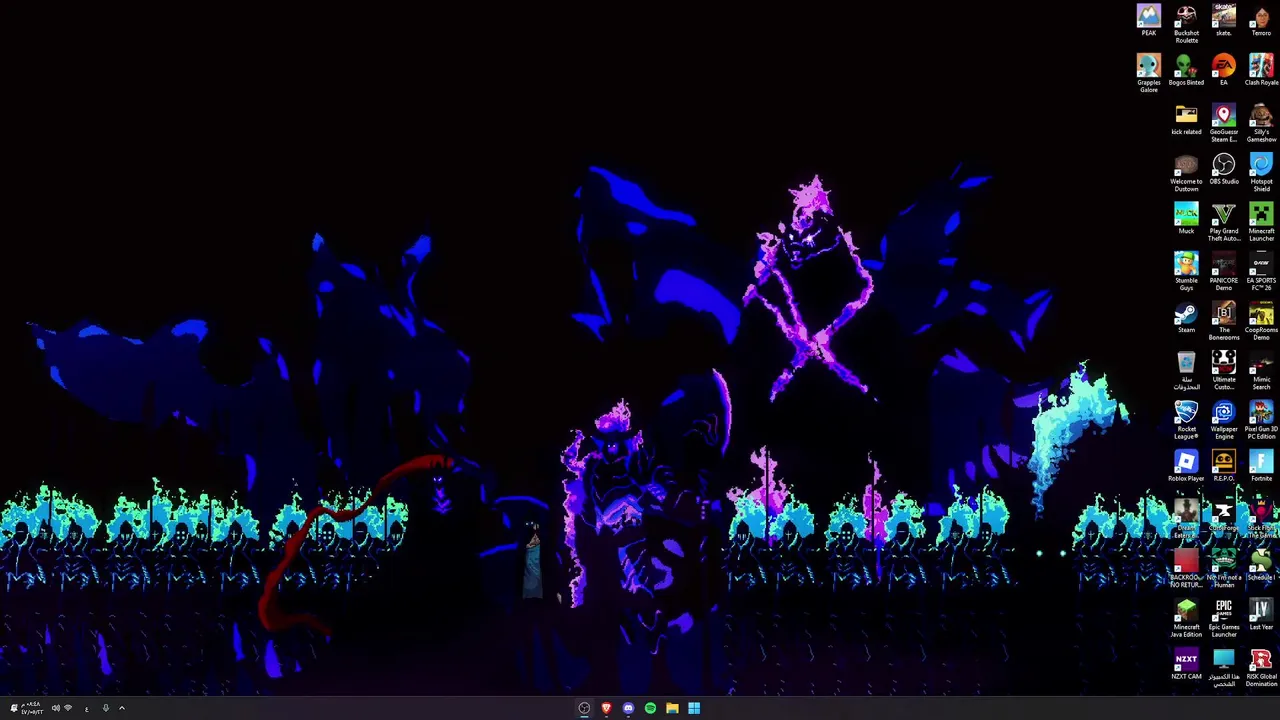The height and width of the screenshot is (720, 1280).
Task: Select the CurseForge anvil icon
Action: coord(1223,516)
